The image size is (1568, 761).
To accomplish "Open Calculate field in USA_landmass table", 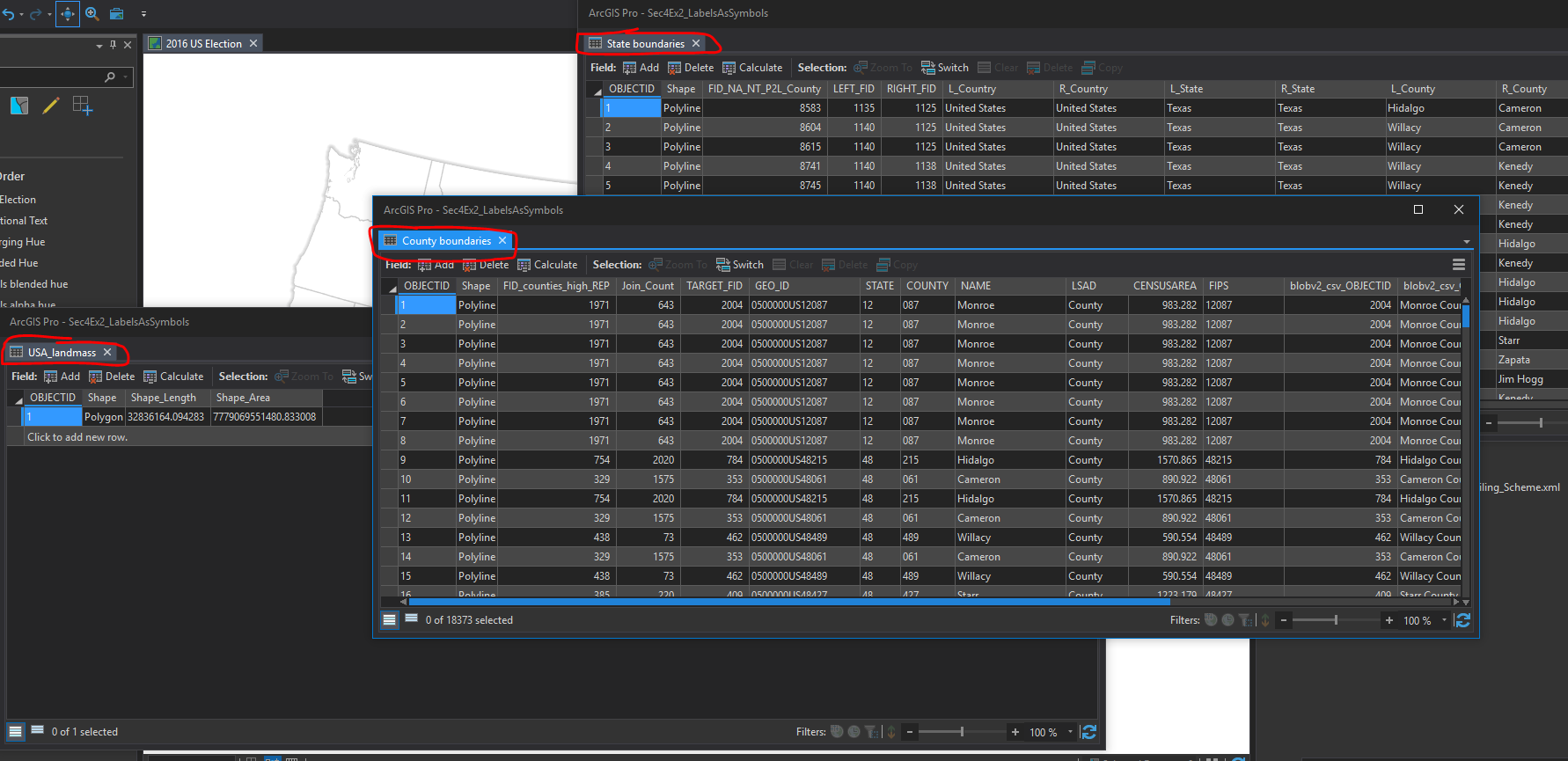I will (x=173, y=377).
